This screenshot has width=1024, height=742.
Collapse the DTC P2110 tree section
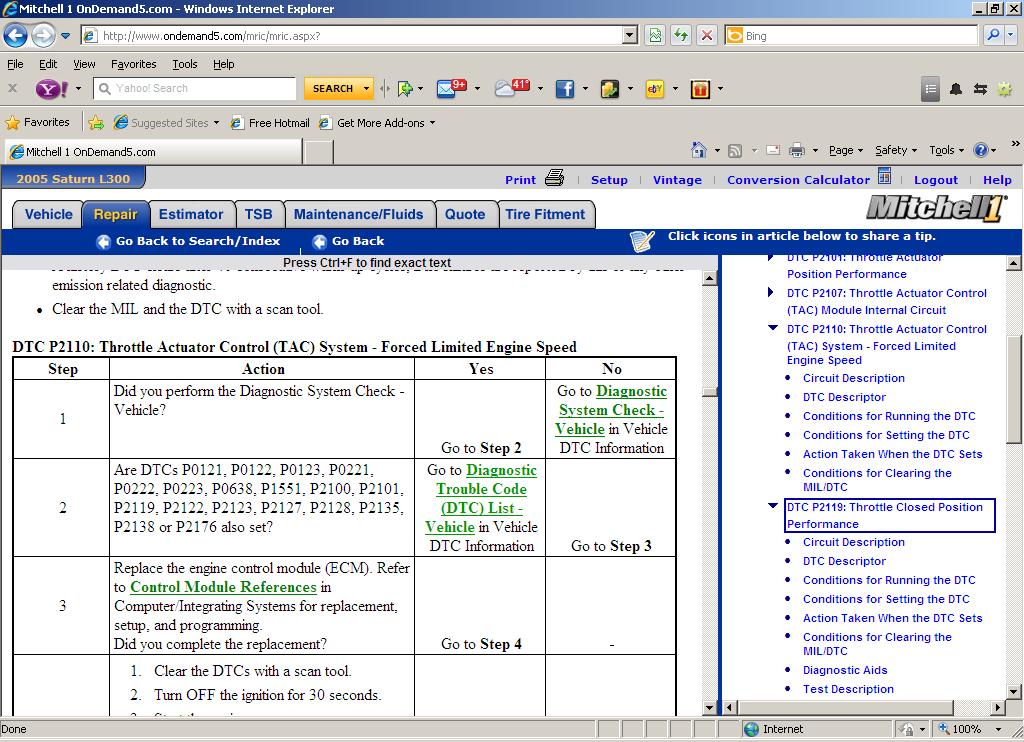[x=772, y=328]
